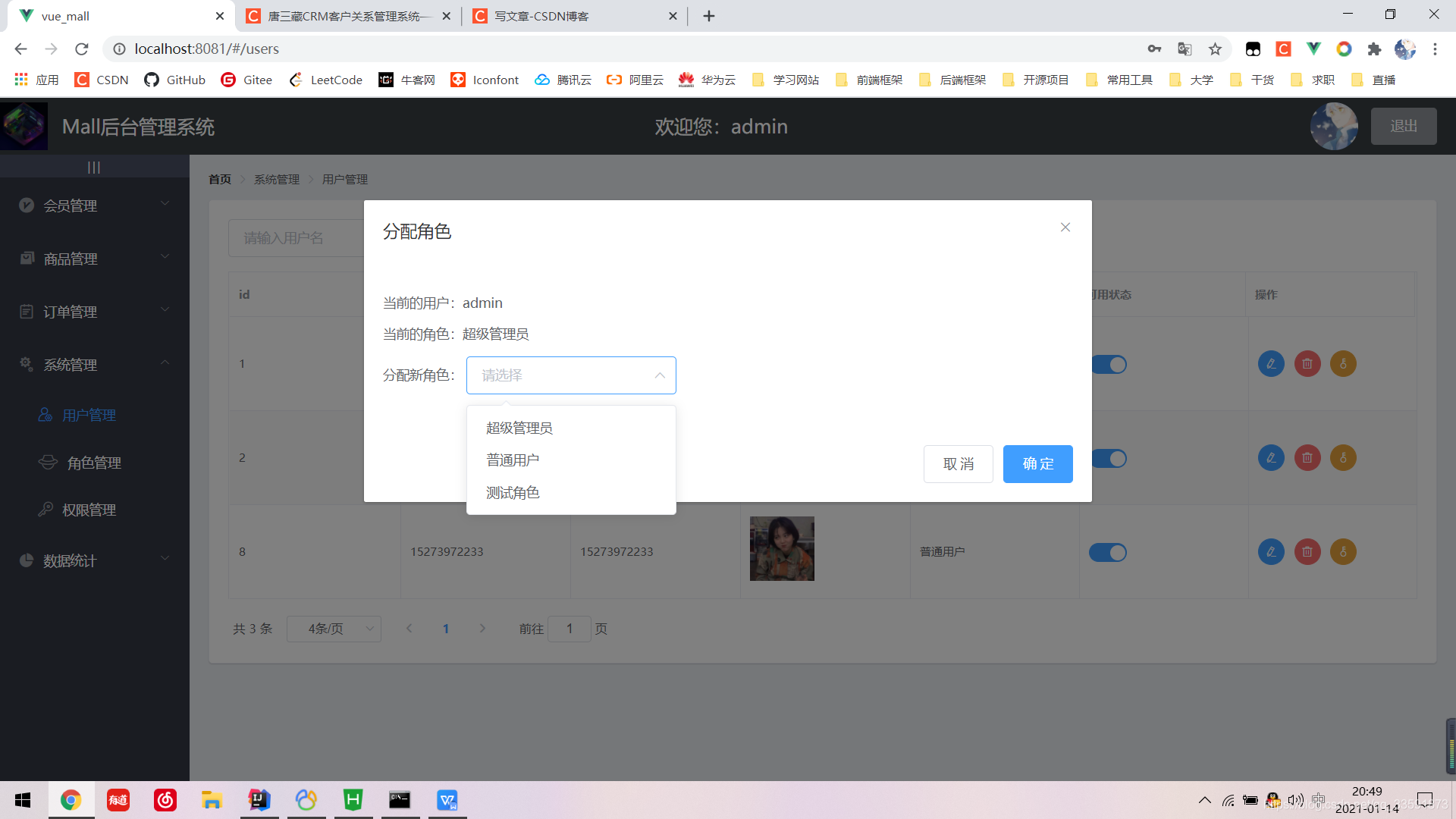Switch to the 唐三藏CRM browser tab

click(x=349, y=16)
